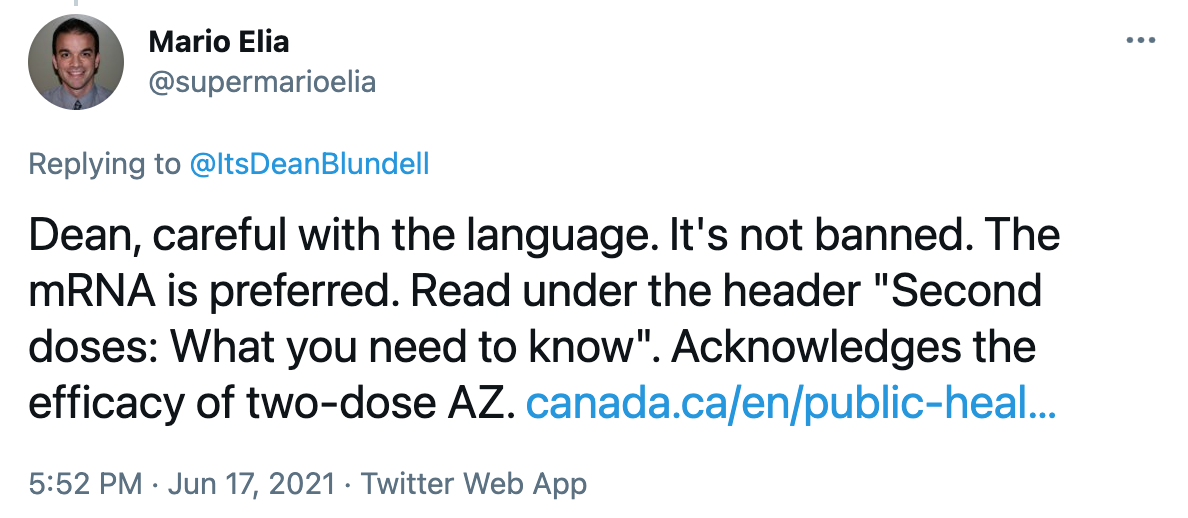Visit the @supermarioelia handle profile
This screenshot has height=518, width=1188.
tap(262, 82)
